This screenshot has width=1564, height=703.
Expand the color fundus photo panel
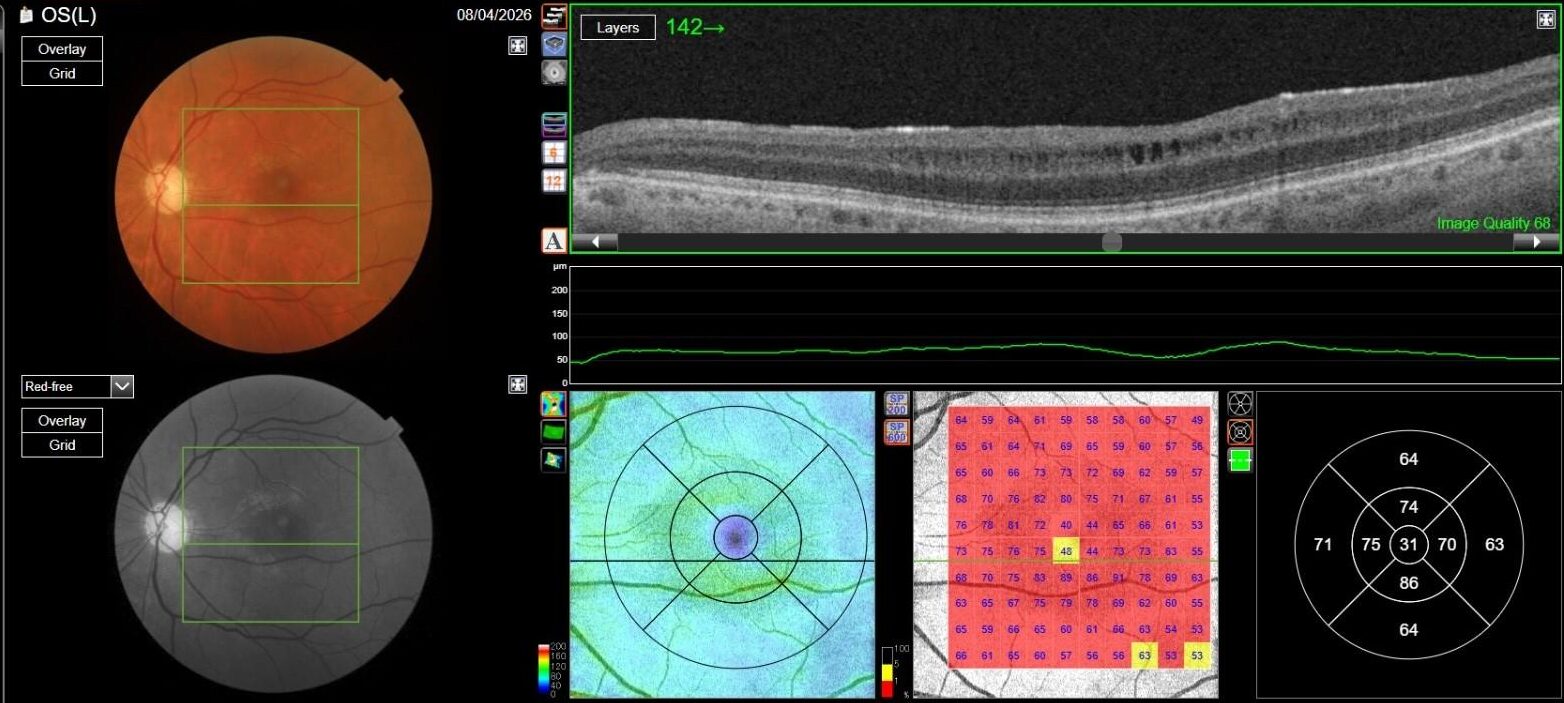coord(517,45)
